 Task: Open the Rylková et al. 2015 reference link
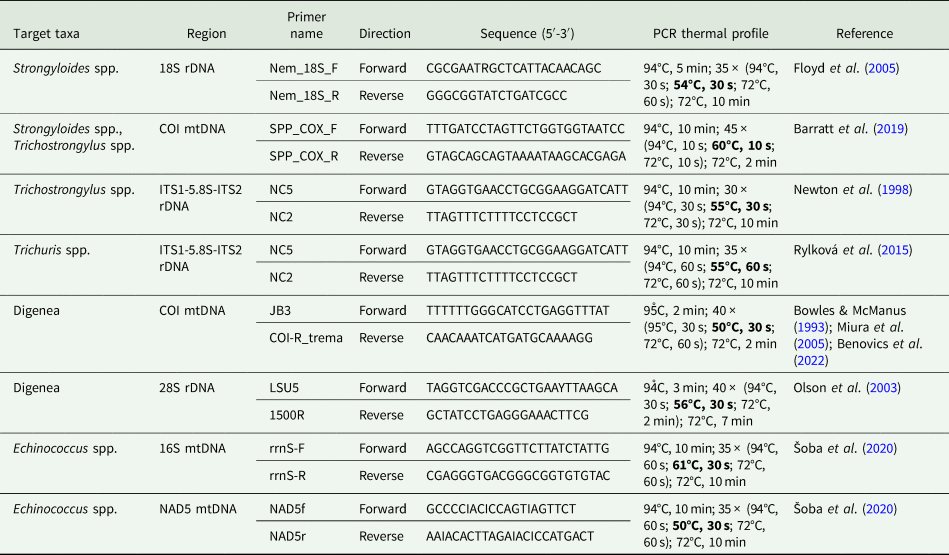(x=895, y=250)
